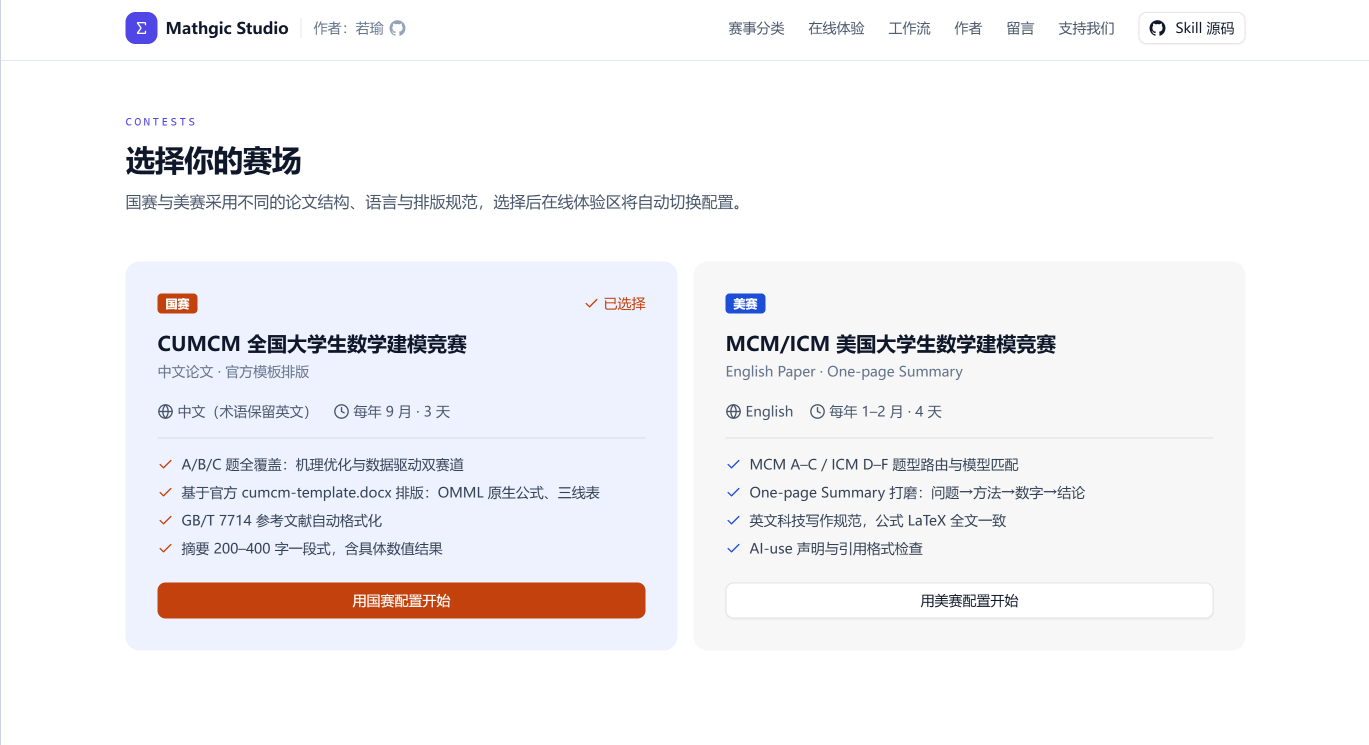This screenshot has height=745, width=1369.
Task: Click the text GB/T 7714 参考文献自动格式化
Action: 282,520
